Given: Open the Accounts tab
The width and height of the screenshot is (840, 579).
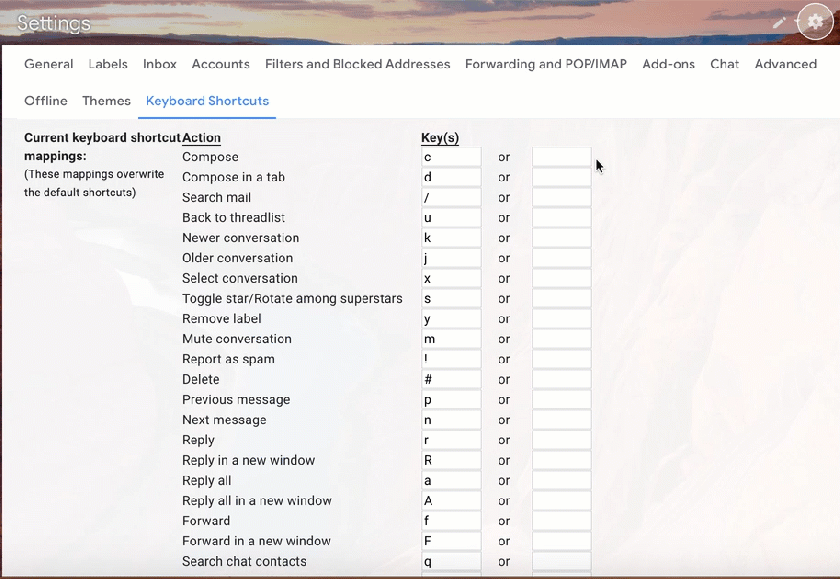Looking at the screenshot, I should click(220, 64).
